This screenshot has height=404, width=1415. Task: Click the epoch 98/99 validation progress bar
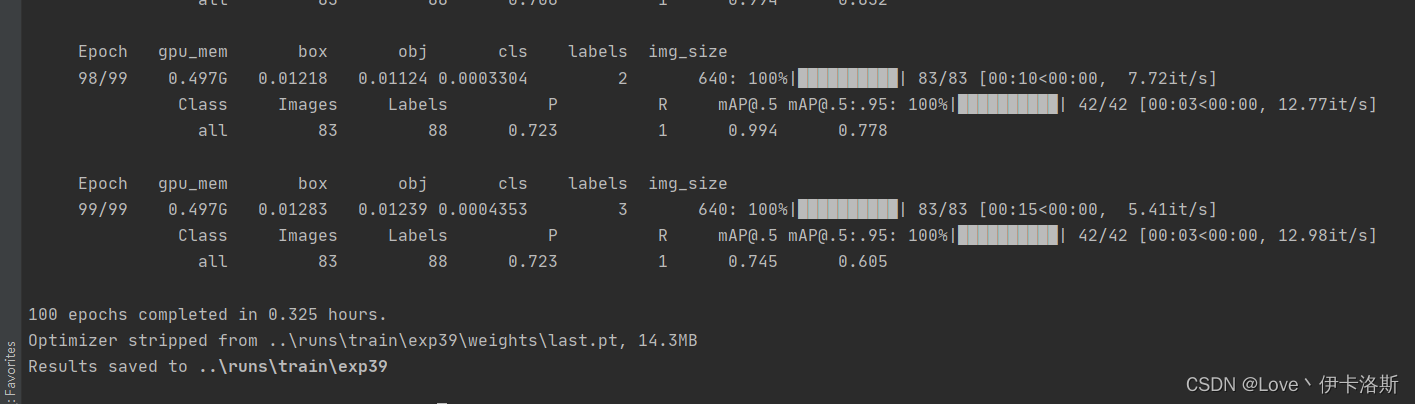coord(1008,104)
